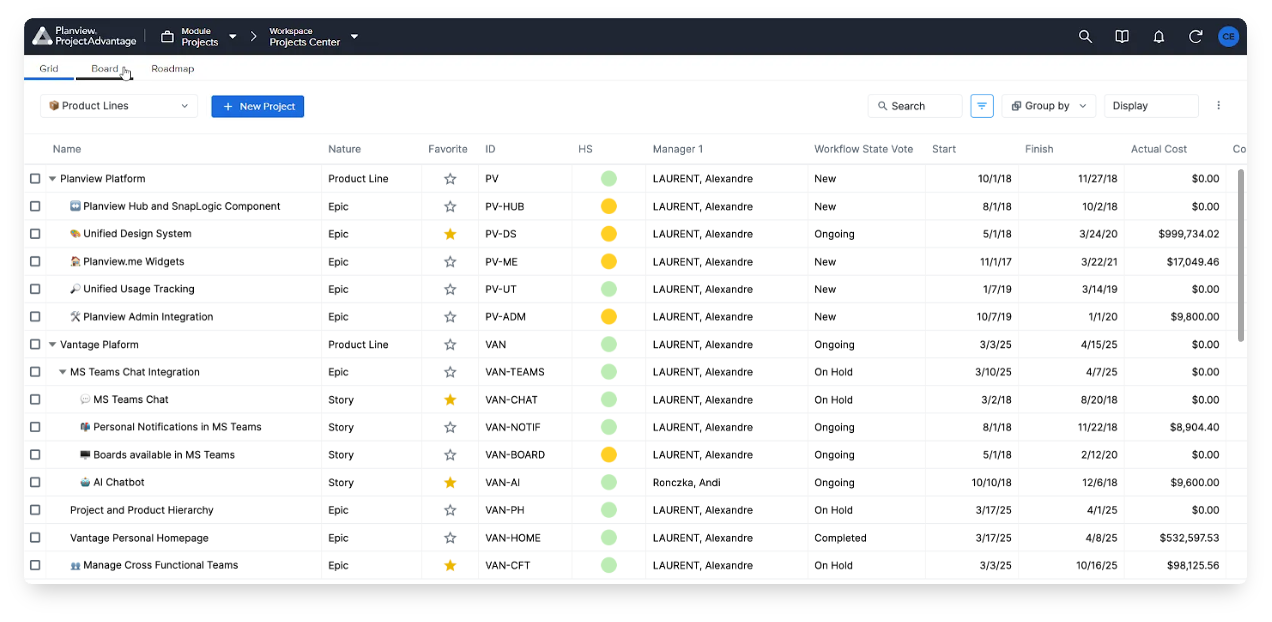Open the Group by dropdown
The height and width of the screenshot is (622, 1272).
click(x=1049, y=106)
